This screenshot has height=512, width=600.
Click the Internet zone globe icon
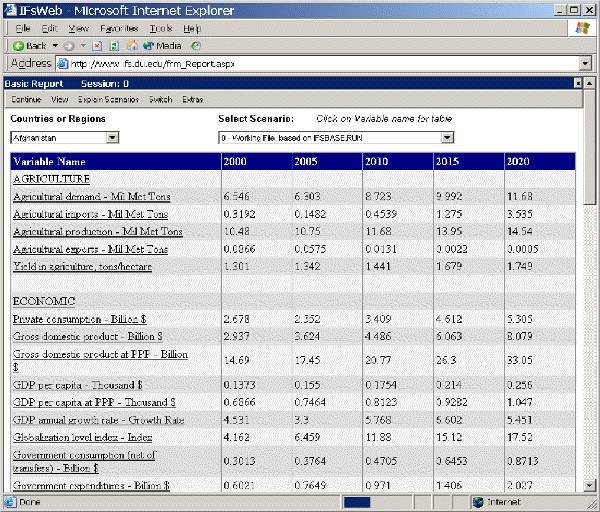point(478,502)
